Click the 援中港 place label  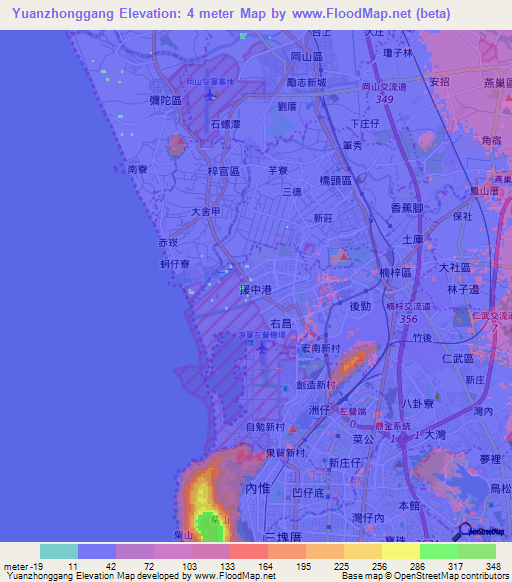(255, 290)
